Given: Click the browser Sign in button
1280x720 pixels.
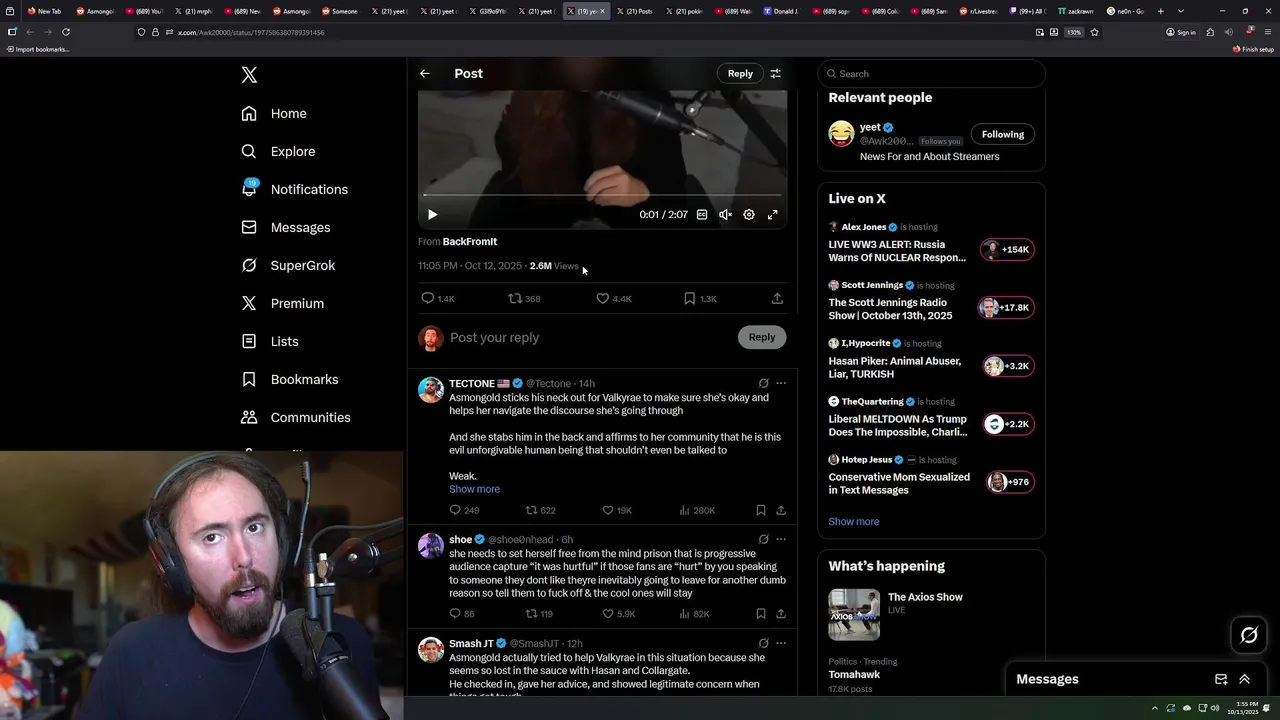Looking at the screenshot, I should pyautogui.click(x=1181, y=32).
